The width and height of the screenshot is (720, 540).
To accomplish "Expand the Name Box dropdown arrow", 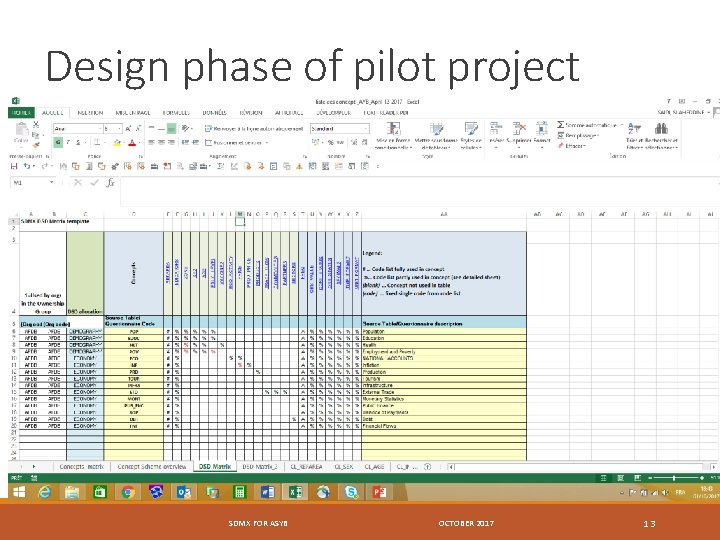I will (x=51, y=183).
